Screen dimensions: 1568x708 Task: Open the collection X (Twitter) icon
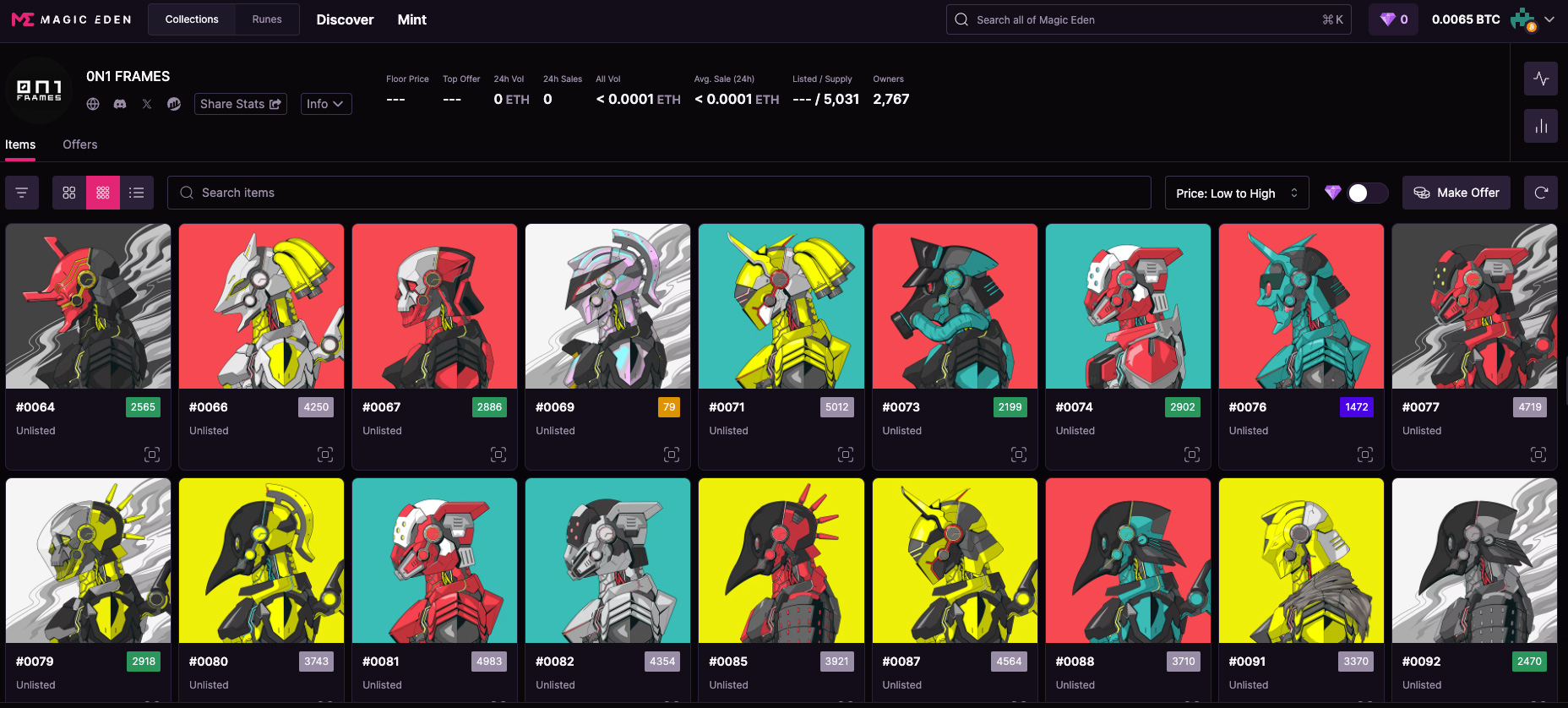(147, 104)
